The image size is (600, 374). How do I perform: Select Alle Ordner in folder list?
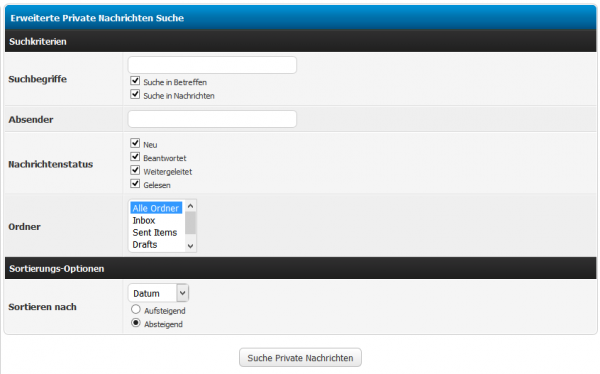156,208
